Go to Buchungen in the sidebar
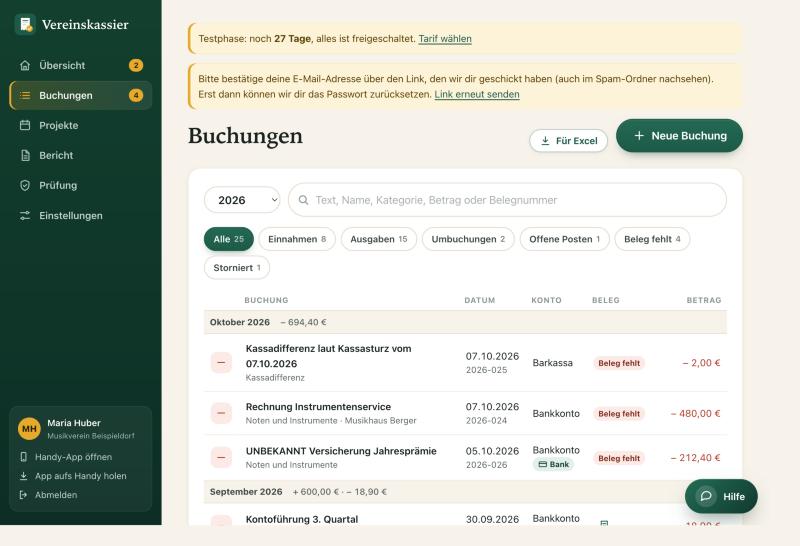Viewport: 800px width, 546px height. (x=81, y=95)
